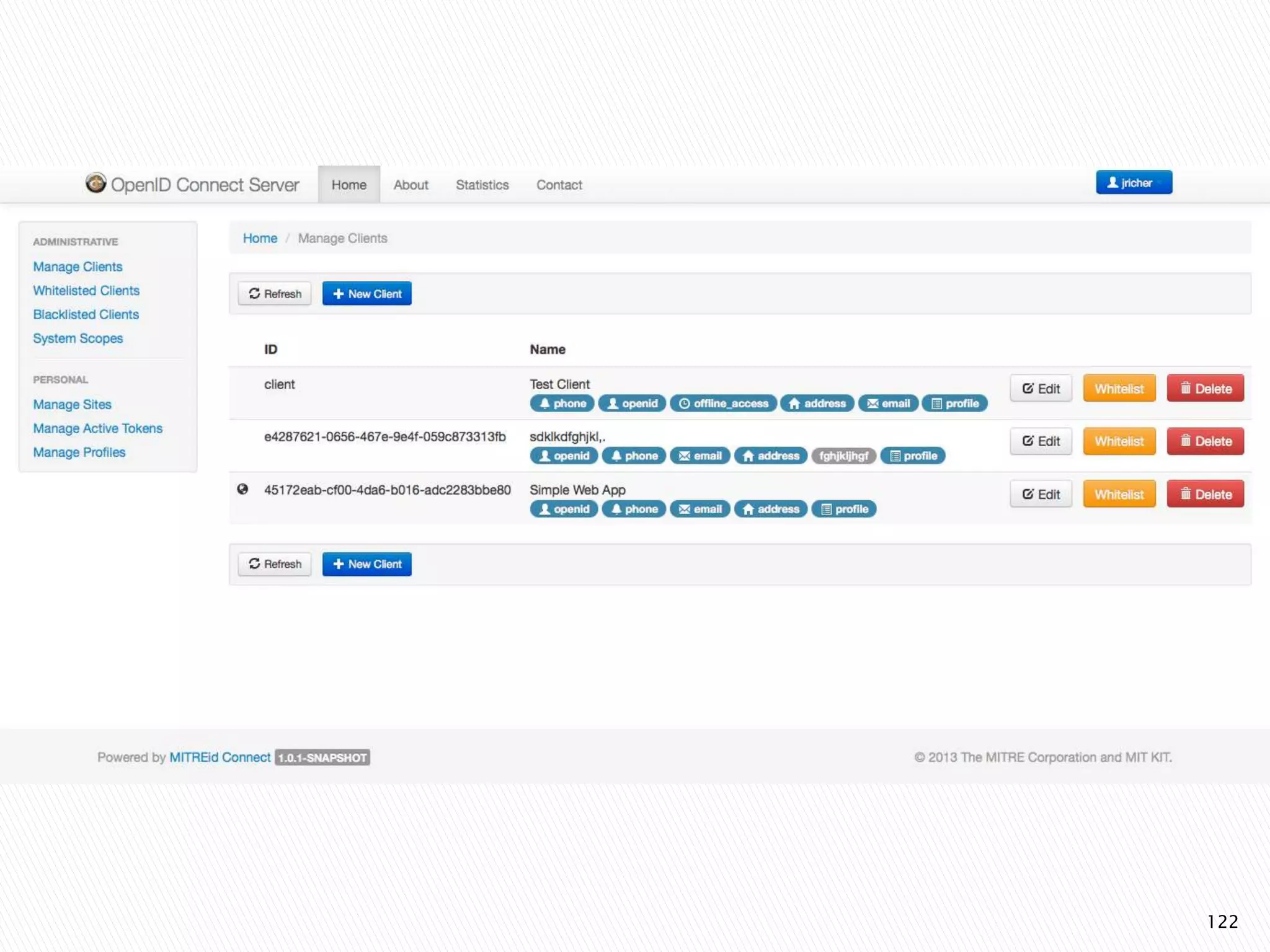Delete the sdklkdfghjkl client

[1205, 441]
